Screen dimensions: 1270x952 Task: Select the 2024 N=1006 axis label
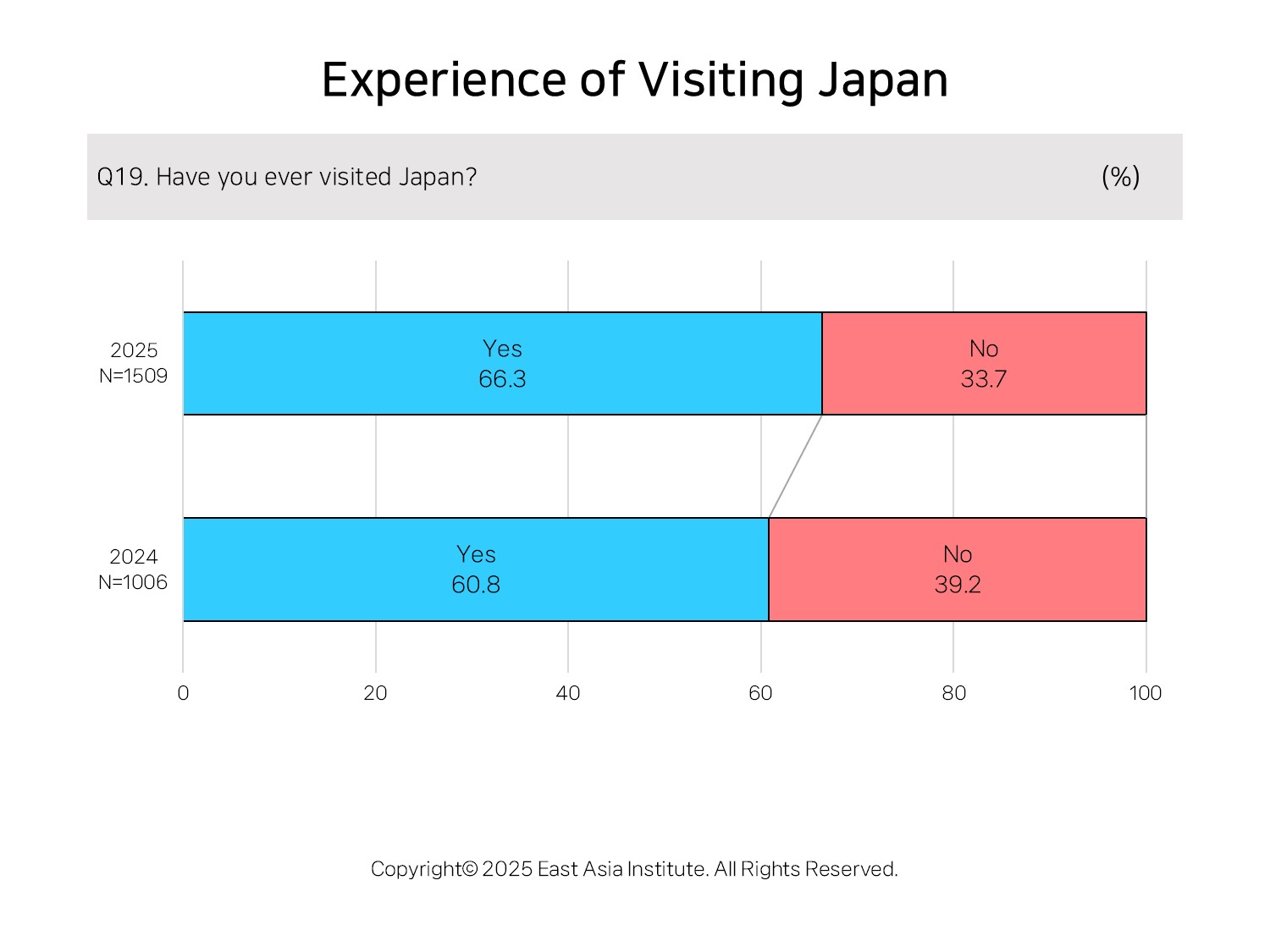pyautogui.click(x=133, y=570)
